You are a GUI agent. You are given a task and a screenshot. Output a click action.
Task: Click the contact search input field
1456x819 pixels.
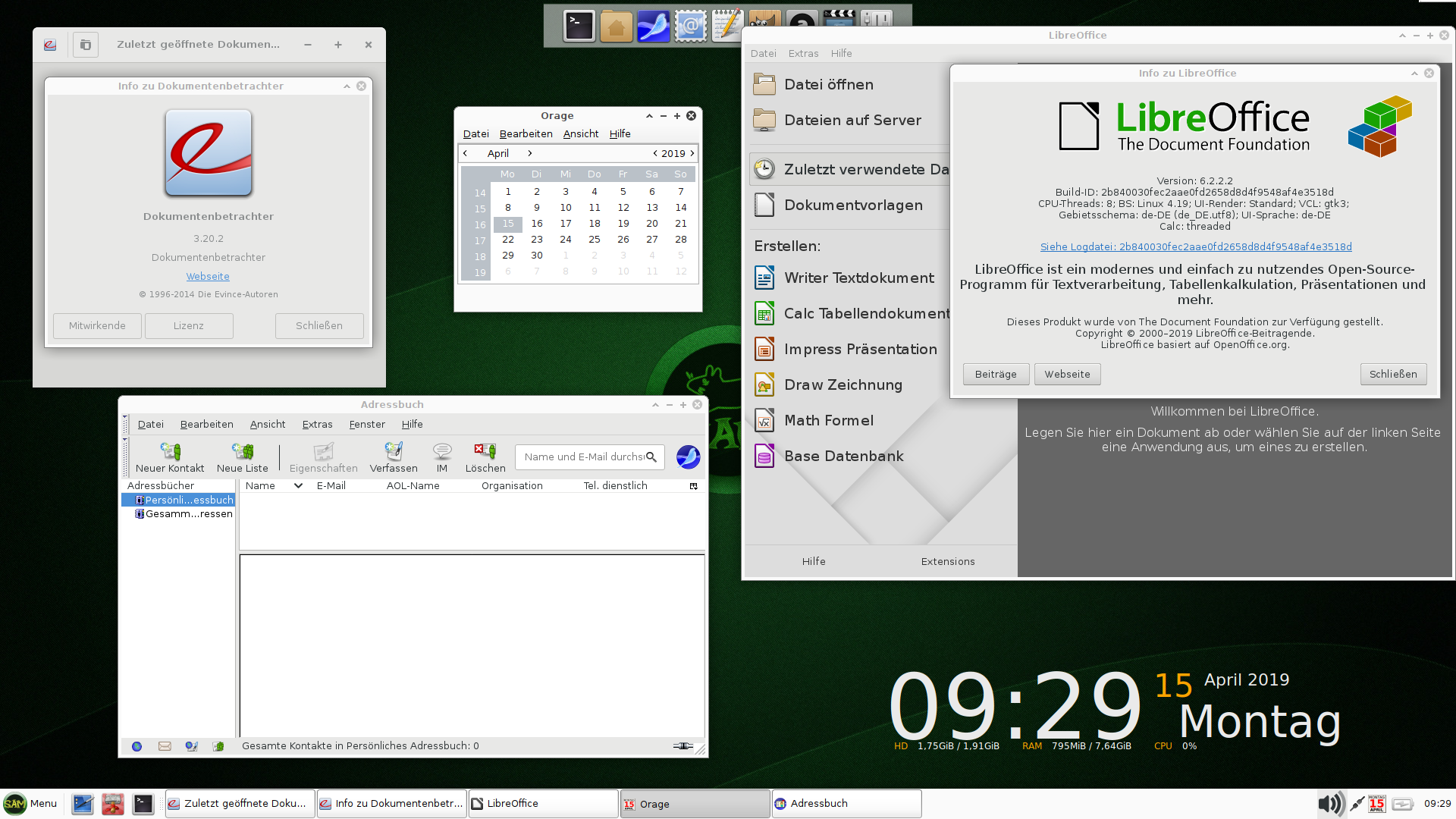pyautogui.click(x=582, y=457)
